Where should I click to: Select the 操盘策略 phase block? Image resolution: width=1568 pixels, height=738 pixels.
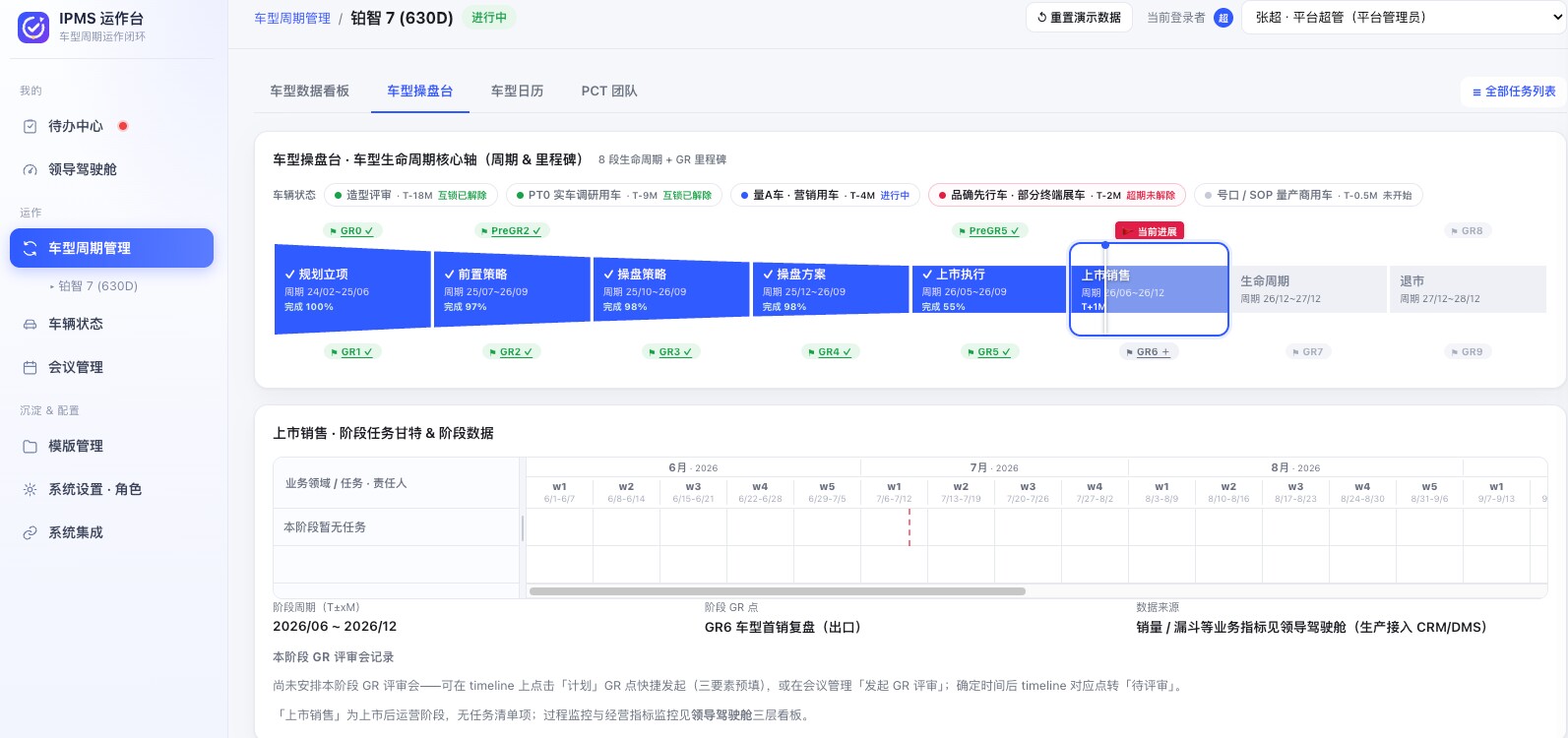pos(671,289)
